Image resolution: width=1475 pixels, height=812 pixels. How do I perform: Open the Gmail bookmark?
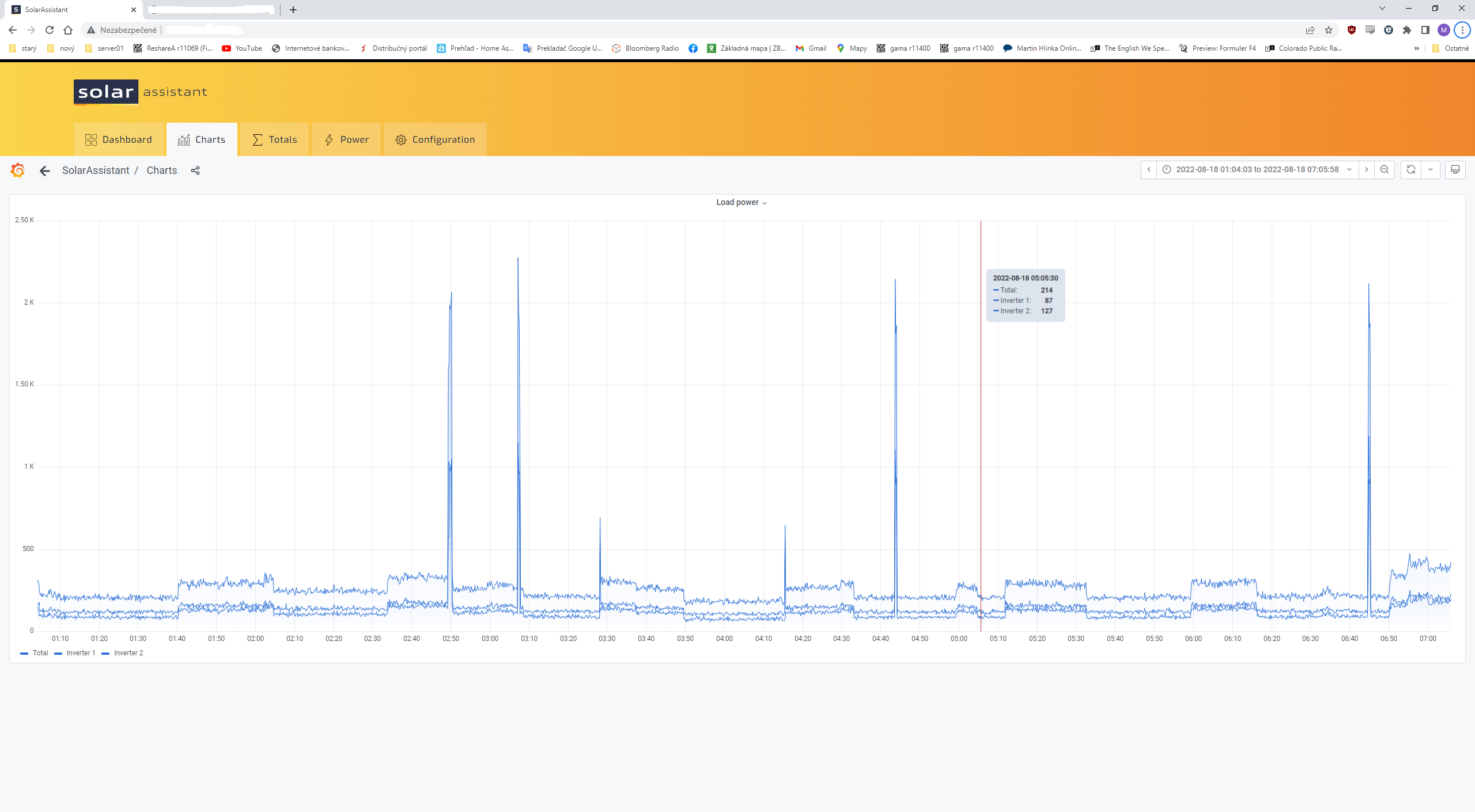point(811,48)
